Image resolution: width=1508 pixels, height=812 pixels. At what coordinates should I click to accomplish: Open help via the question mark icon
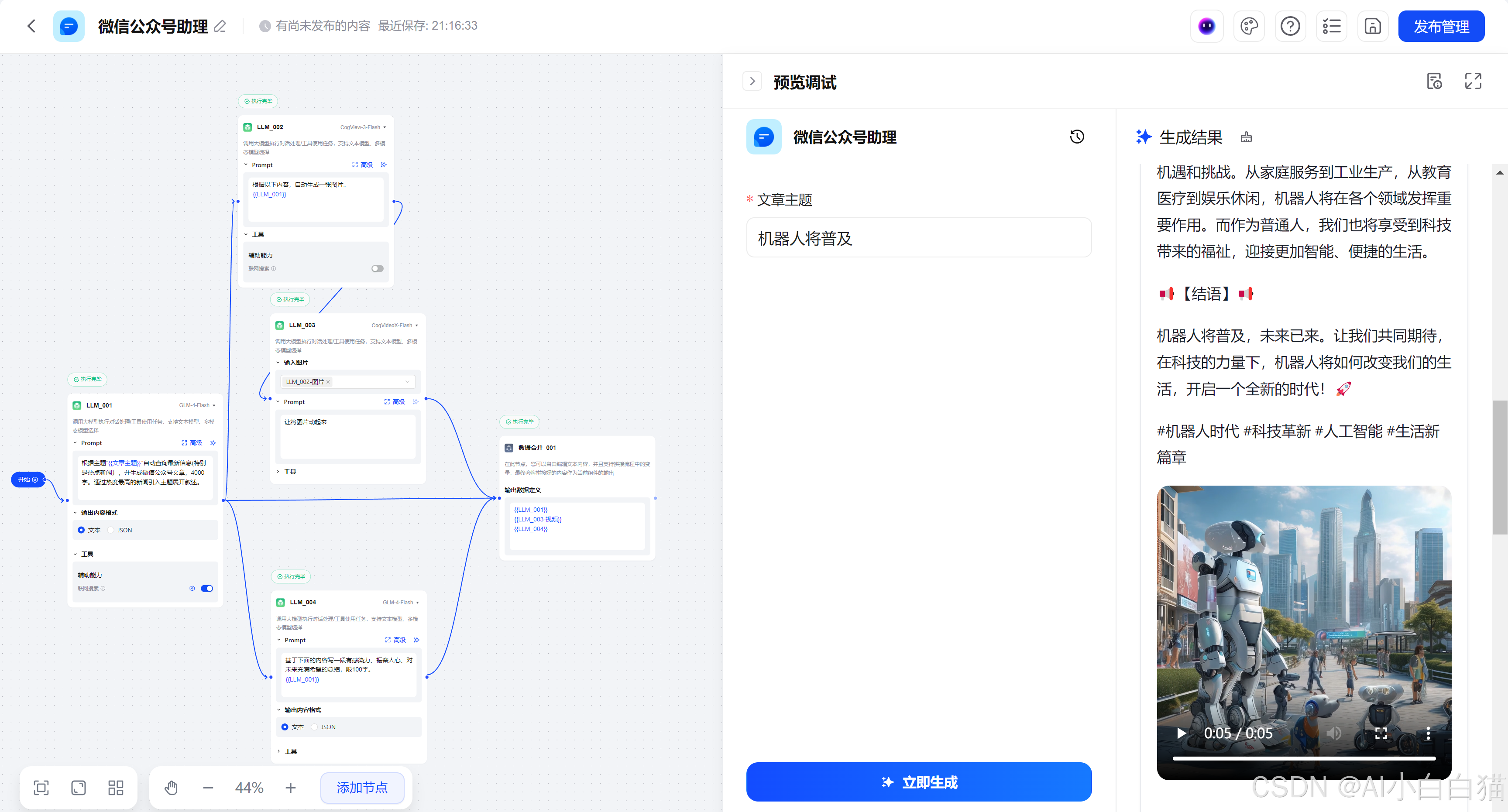click(x=1290, y=26)
